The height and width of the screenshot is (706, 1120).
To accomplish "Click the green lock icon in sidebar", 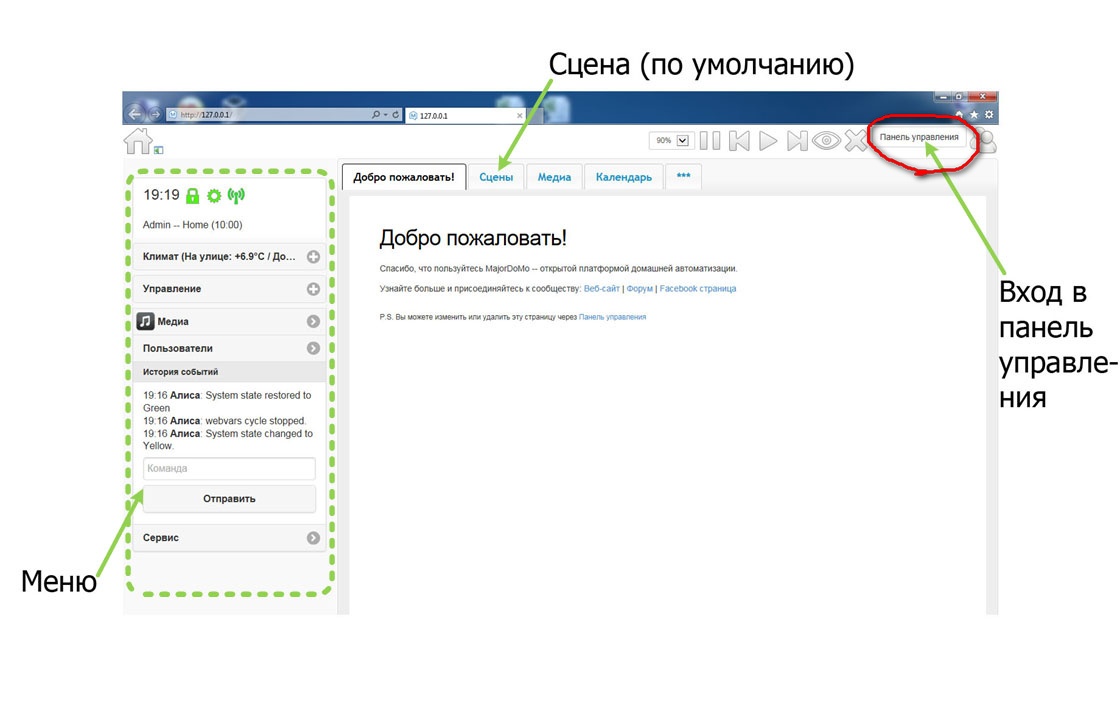I will point(193,197).
